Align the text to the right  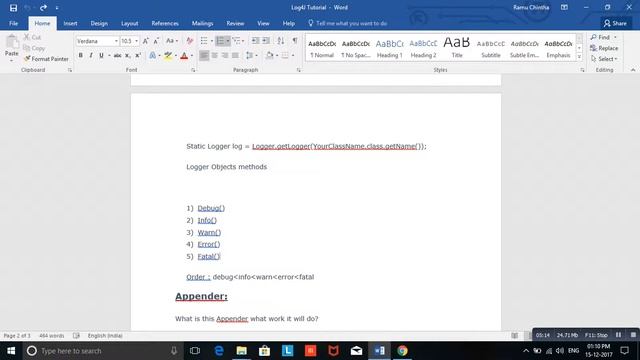click(x=225, y=56)
